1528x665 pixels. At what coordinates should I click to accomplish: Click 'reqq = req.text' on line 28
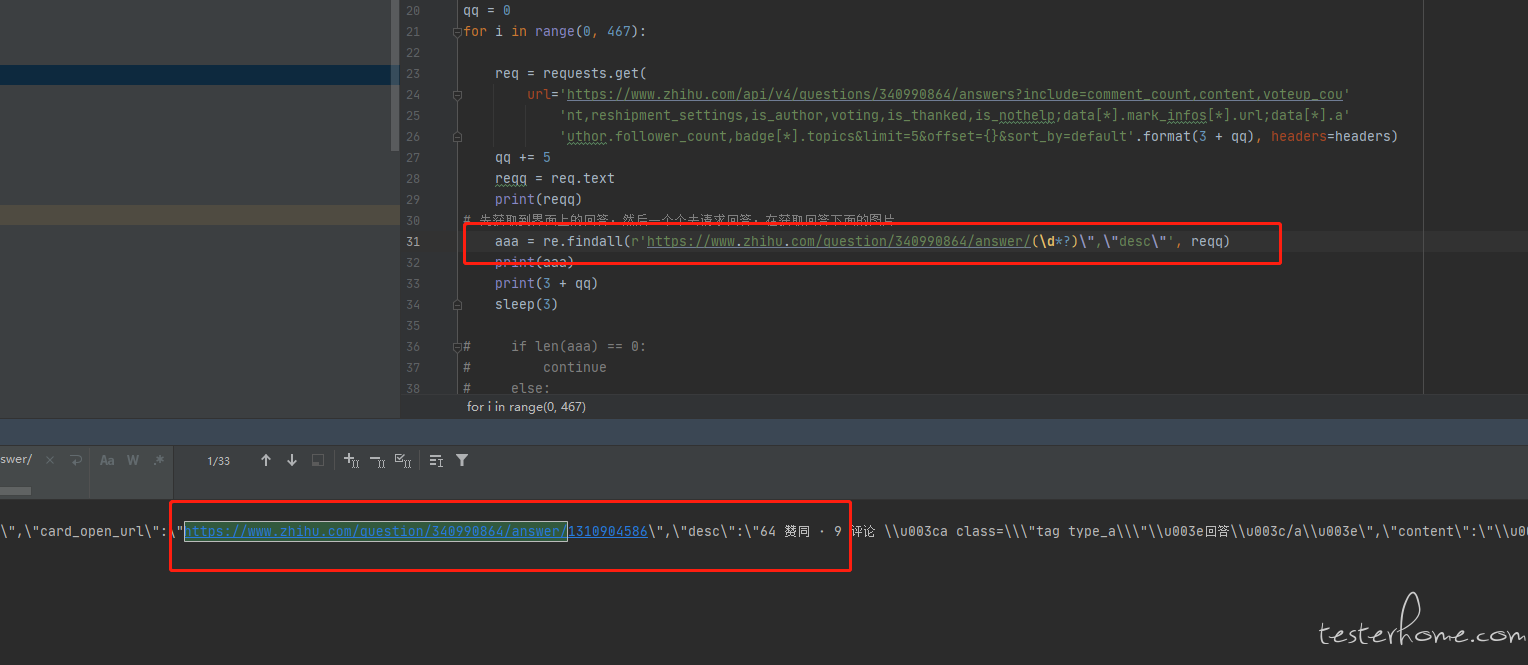coord(555,179)
